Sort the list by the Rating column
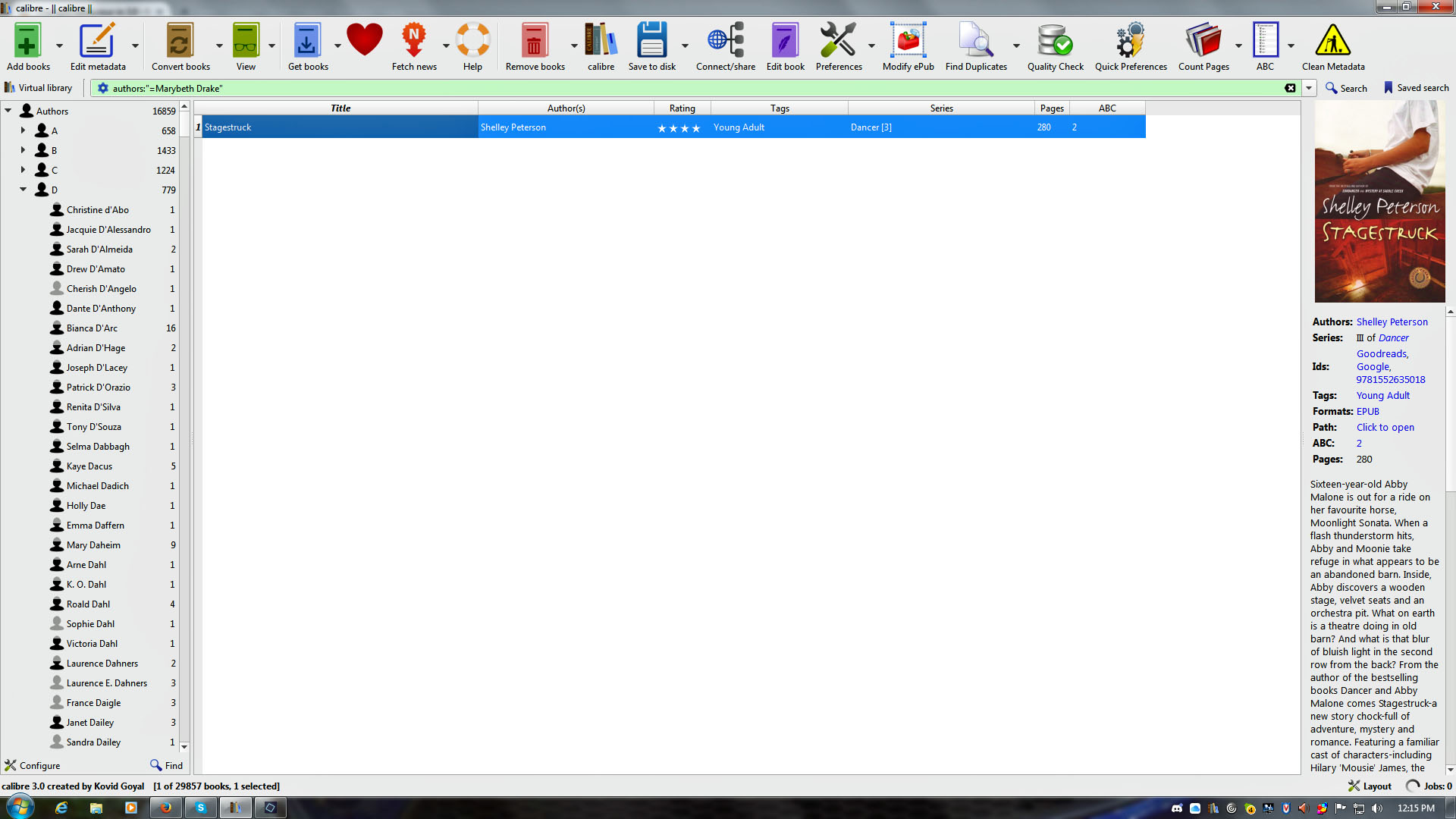This screenshot has width=1456, height=819. tap(682, 108)
